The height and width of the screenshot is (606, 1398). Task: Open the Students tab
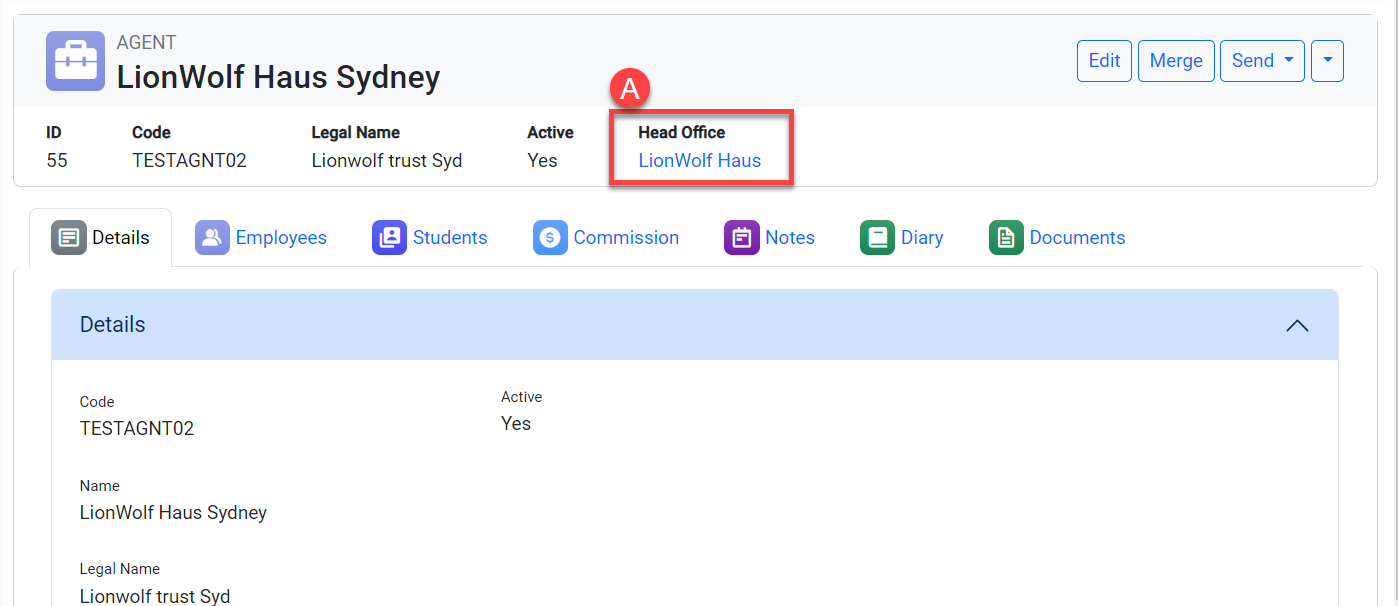[450, 238]
